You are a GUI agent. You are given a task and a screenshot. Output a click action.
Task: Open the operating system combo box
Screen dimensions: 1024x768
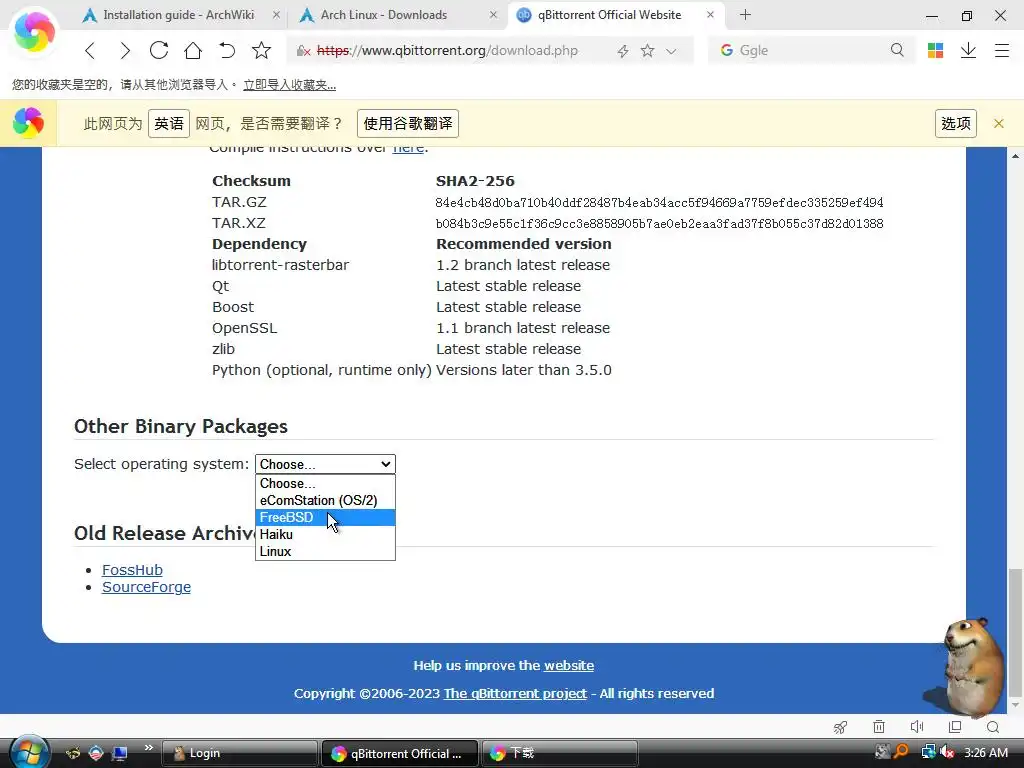click(x=325, y=464)
